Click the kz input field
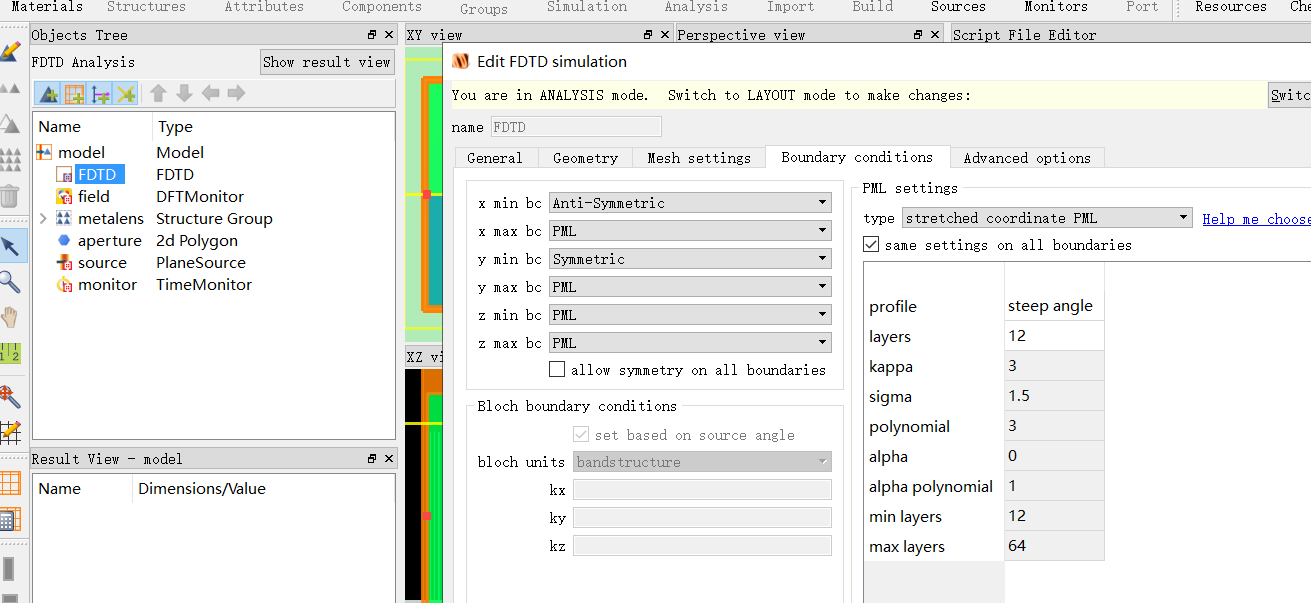Image resolution: width=1311 pixels, height=603 pixels. 702,546
